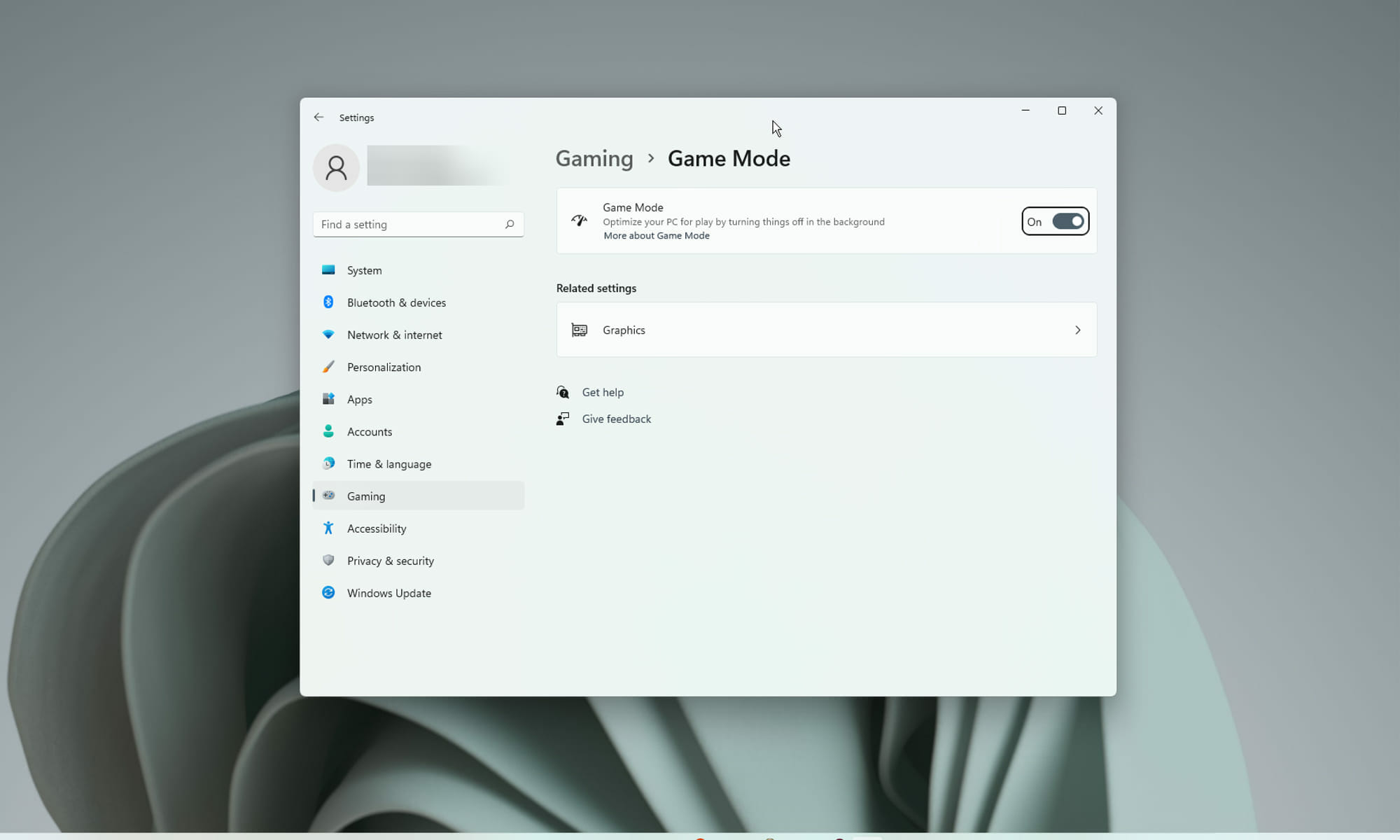Click the Get help link
Screen dimensions: 1400x840
coord(603,392)
